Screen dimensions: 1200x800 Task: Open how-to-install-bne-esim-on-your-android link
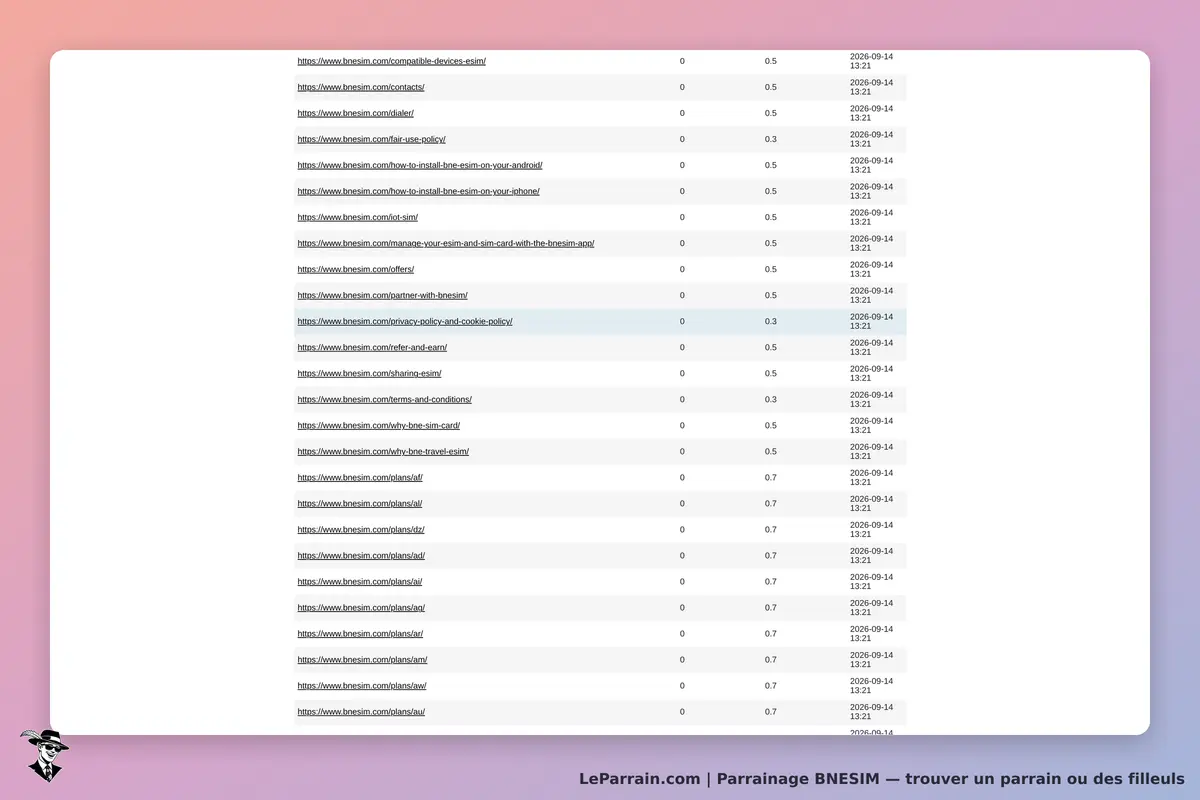pyautogui.click(x=420, y=165)
